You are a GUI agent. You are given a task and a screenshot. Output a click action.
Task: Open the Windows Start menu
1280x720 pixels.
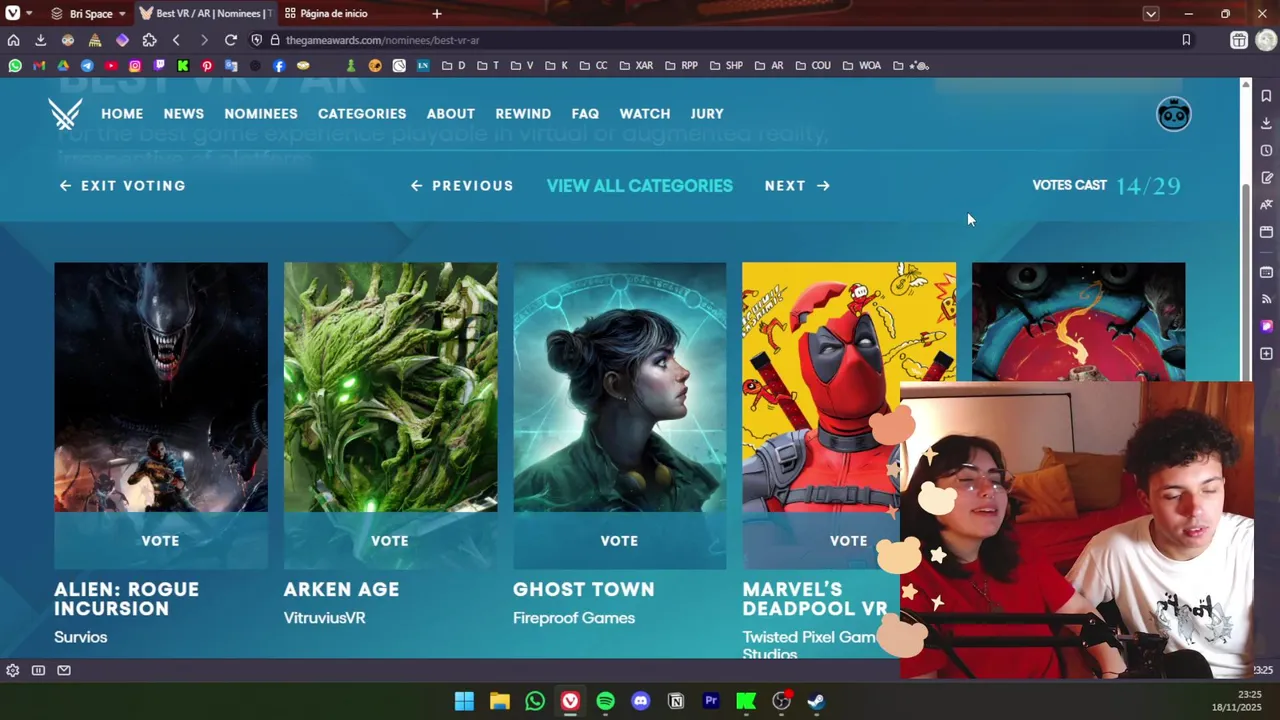[464, 701]
